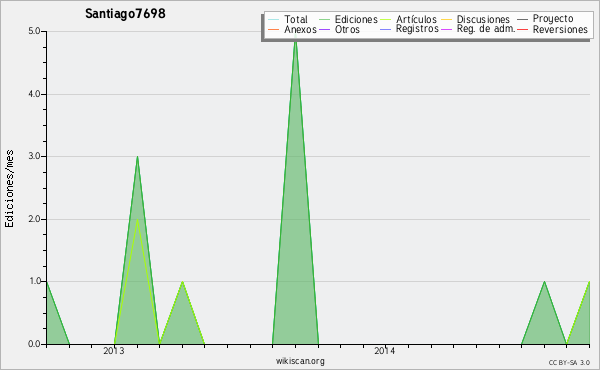Click the 0.0 y-axis label

34,344
